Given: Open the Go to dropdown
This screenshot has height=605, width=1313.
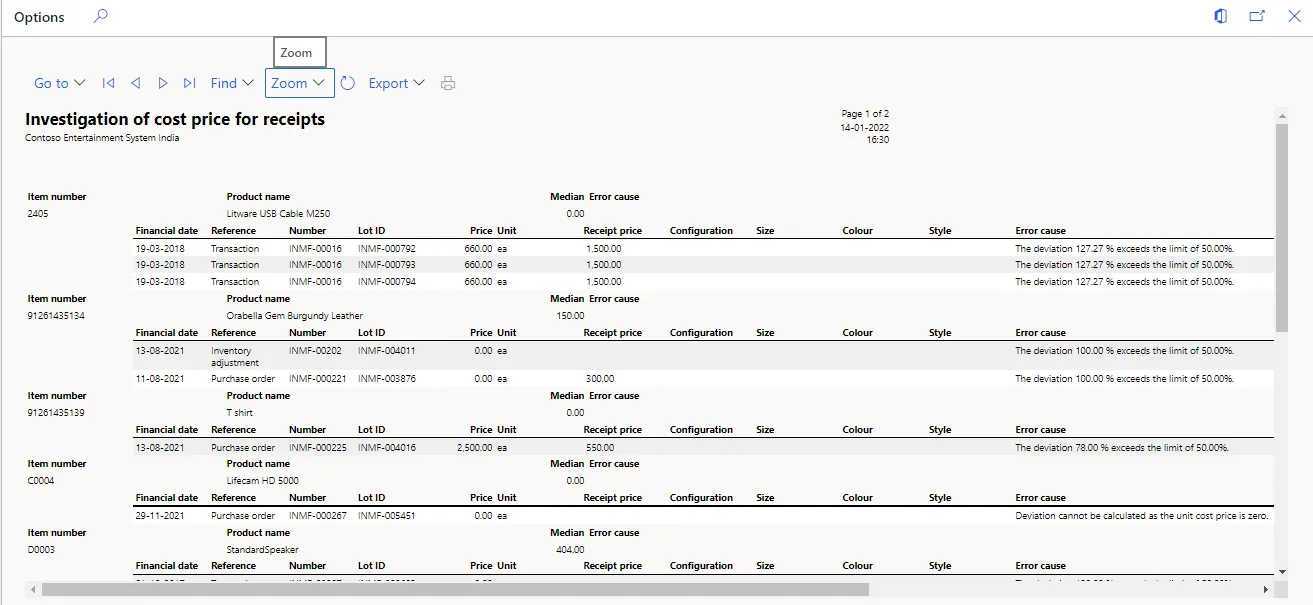Looking at the screenshot, I should [60, 83].
